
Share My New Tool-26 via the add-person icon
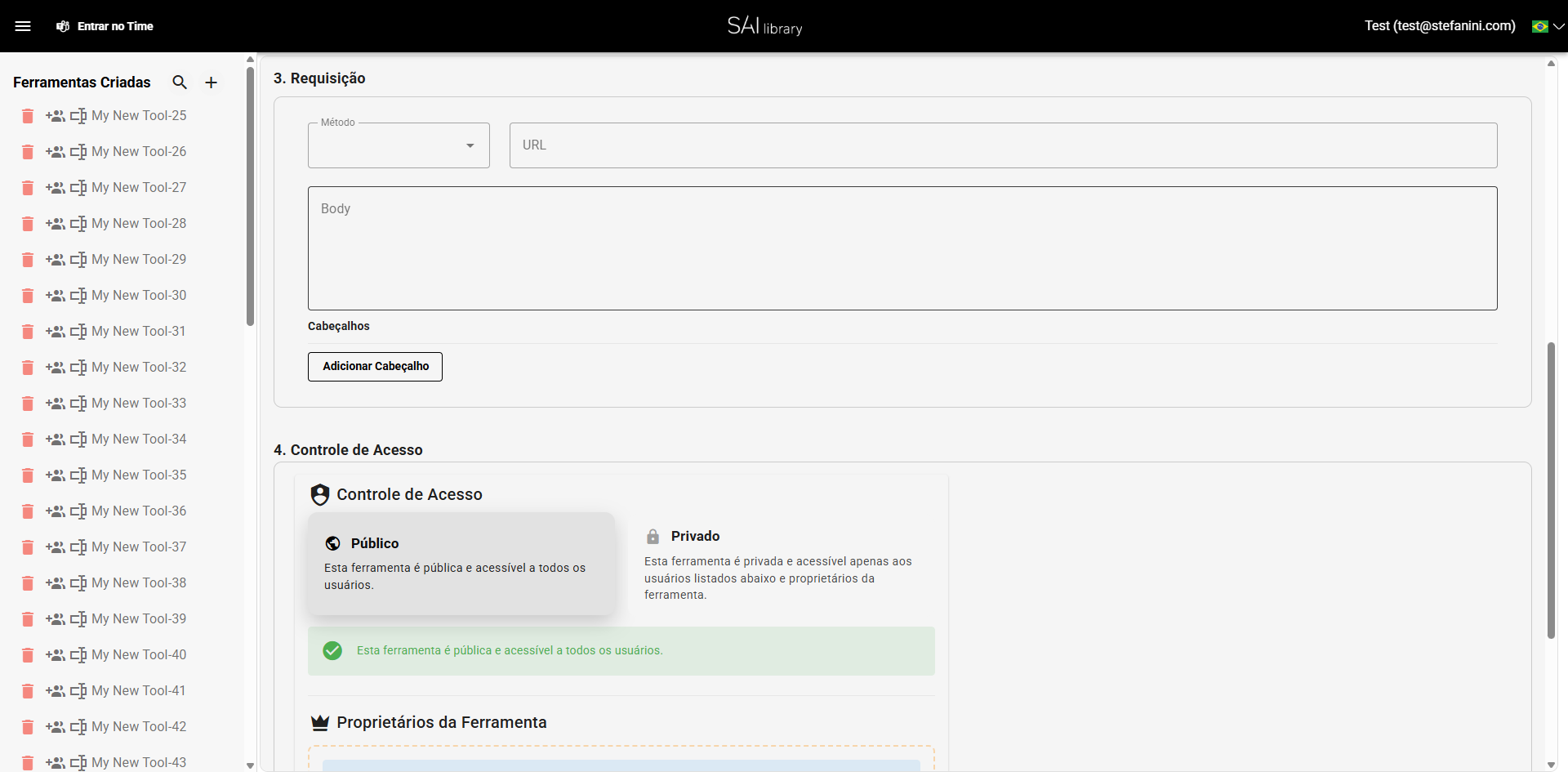point(56,152)
